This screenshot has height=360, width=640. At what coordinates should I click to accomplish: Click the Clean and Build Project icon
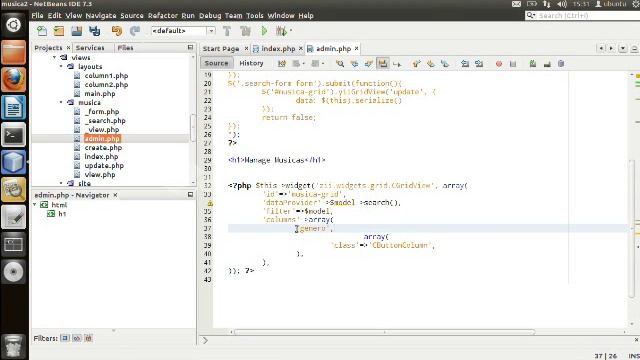point(245,31)
